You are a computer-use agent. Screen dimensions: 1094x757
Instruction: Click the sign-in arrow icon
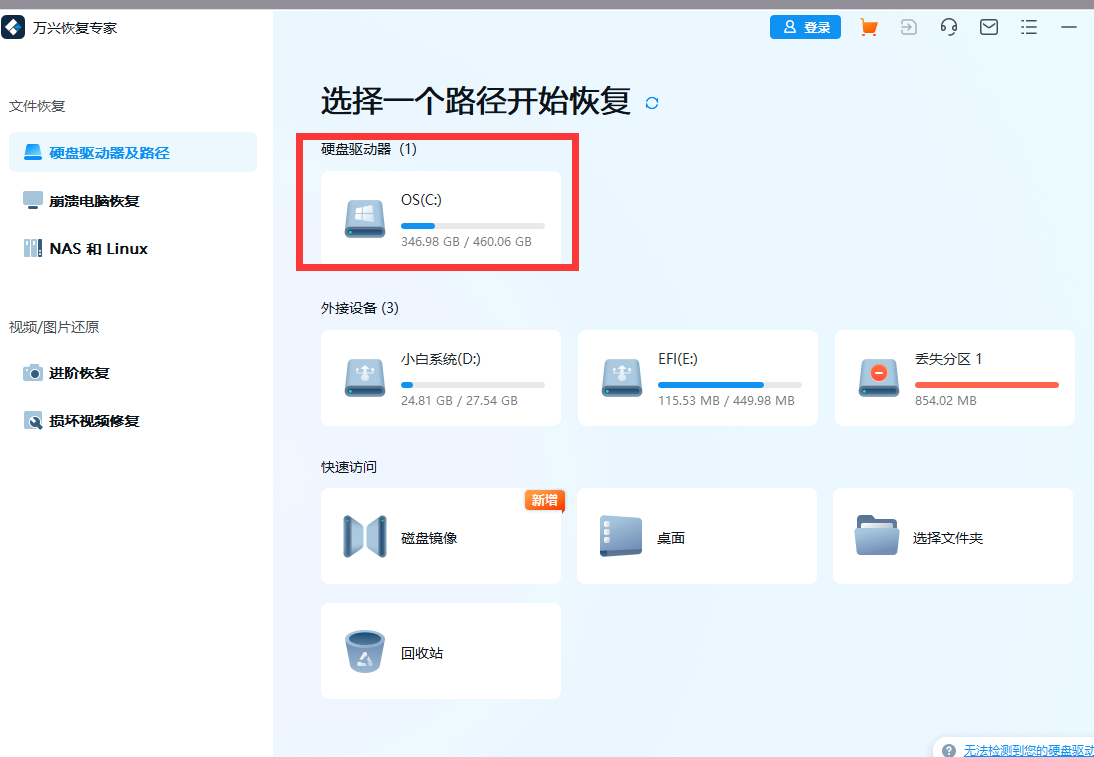point(908,27)
